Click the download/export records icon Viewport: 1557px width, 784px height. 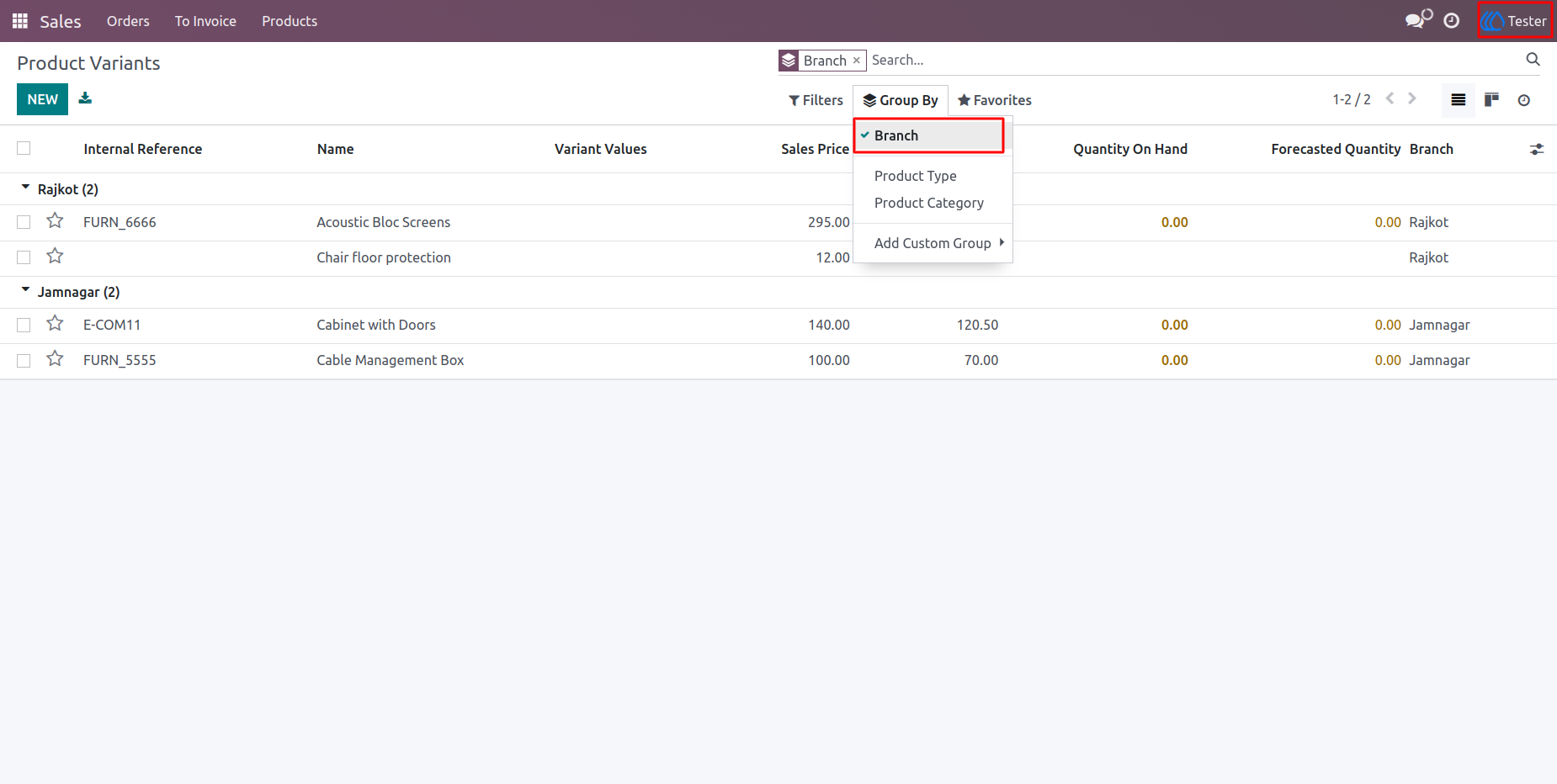tap(85, 98)
